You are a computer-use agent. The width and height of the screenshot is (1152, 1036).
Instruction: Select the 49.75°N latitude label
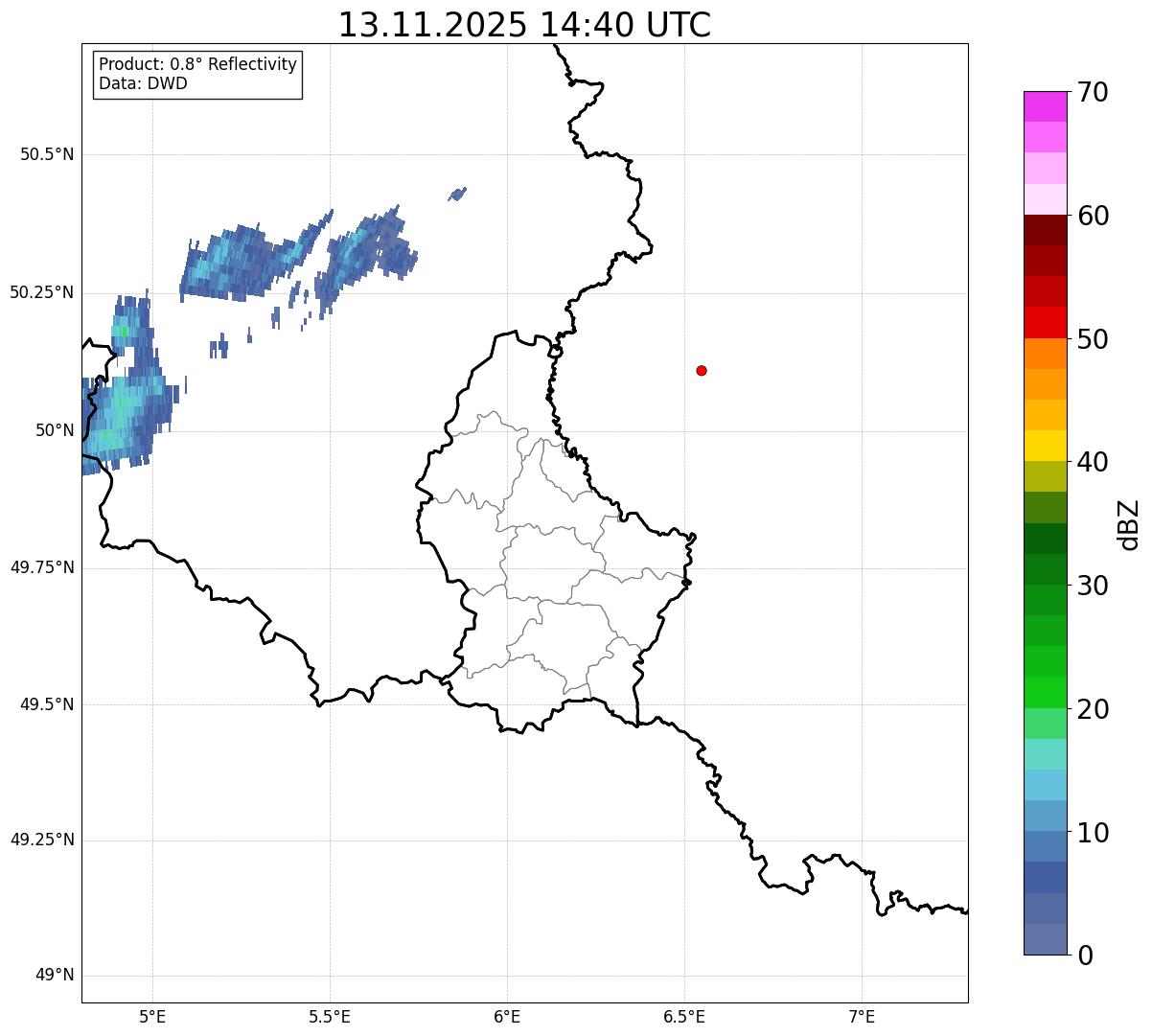coord(42,567)
